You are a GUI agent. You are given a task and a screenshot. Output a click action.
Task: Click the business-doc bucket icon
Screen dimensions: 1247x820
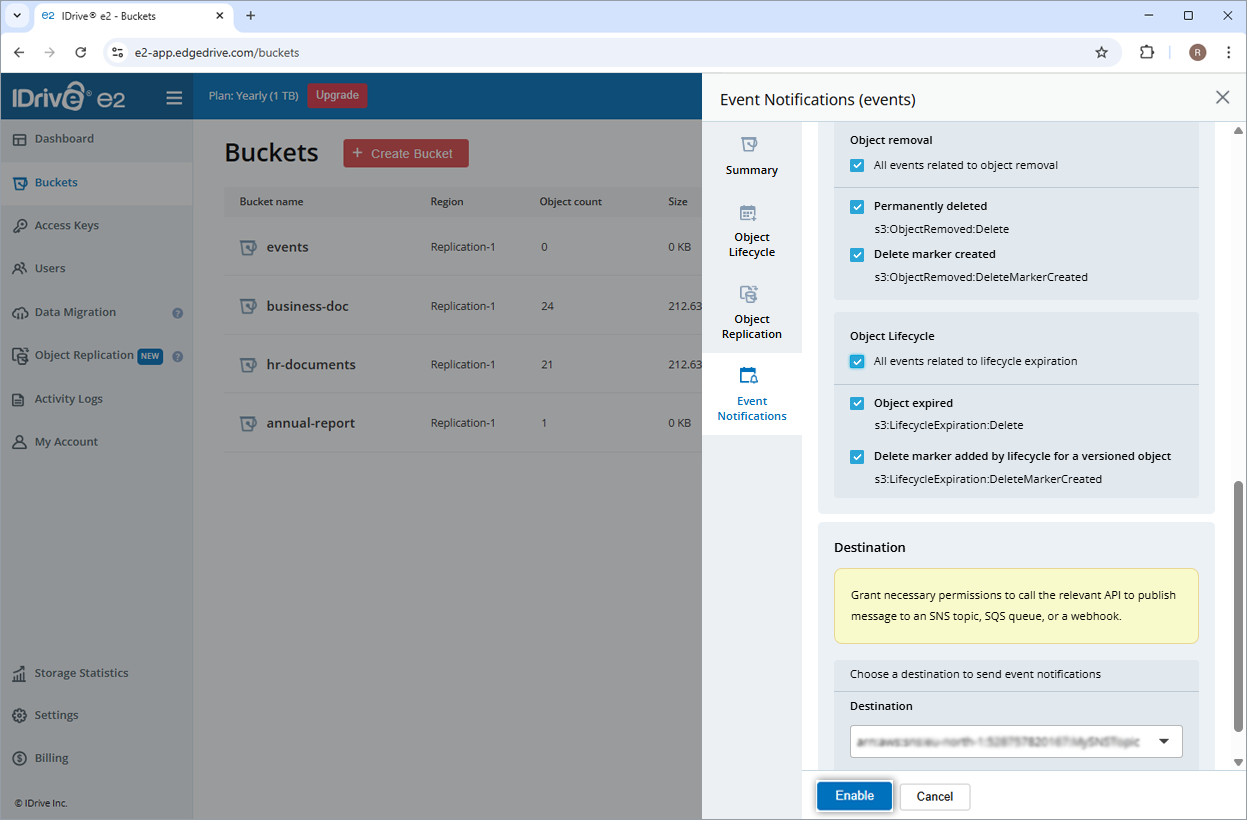pos(249,306)
